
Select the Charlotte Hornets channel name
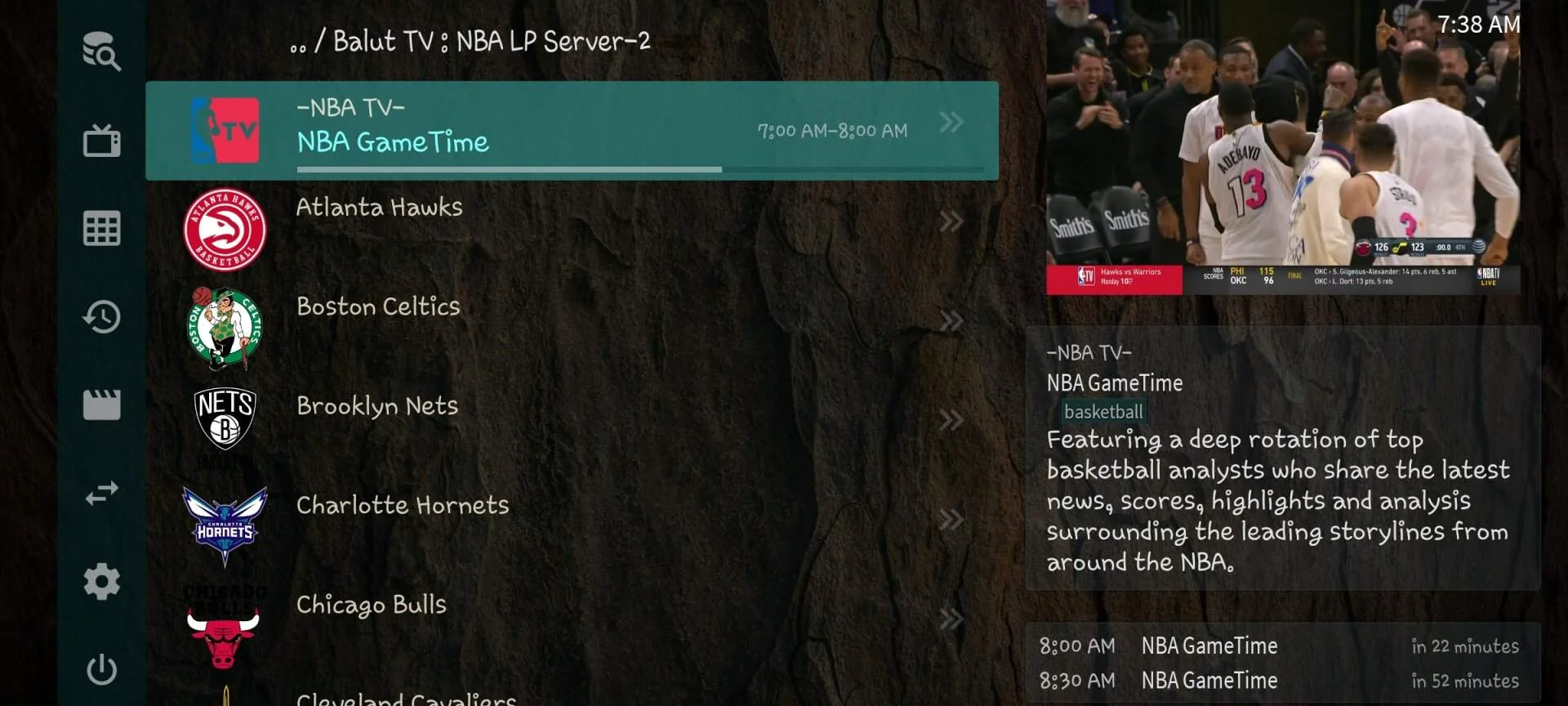pyautogui.click(x=403, y=505)
